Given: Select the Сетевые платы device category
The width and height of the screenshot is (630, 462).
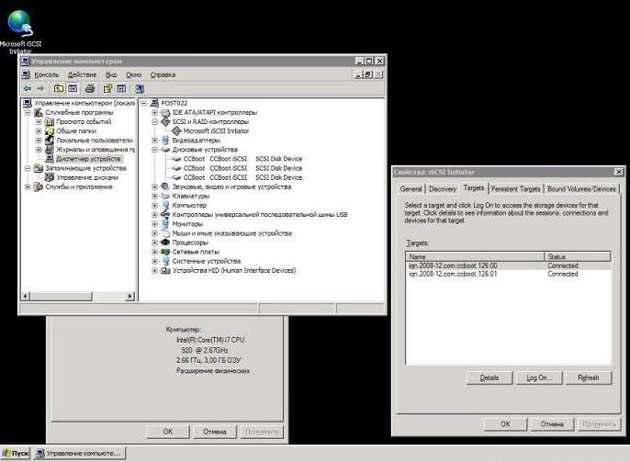Looking at the screenshot, I should pos(196,252).
